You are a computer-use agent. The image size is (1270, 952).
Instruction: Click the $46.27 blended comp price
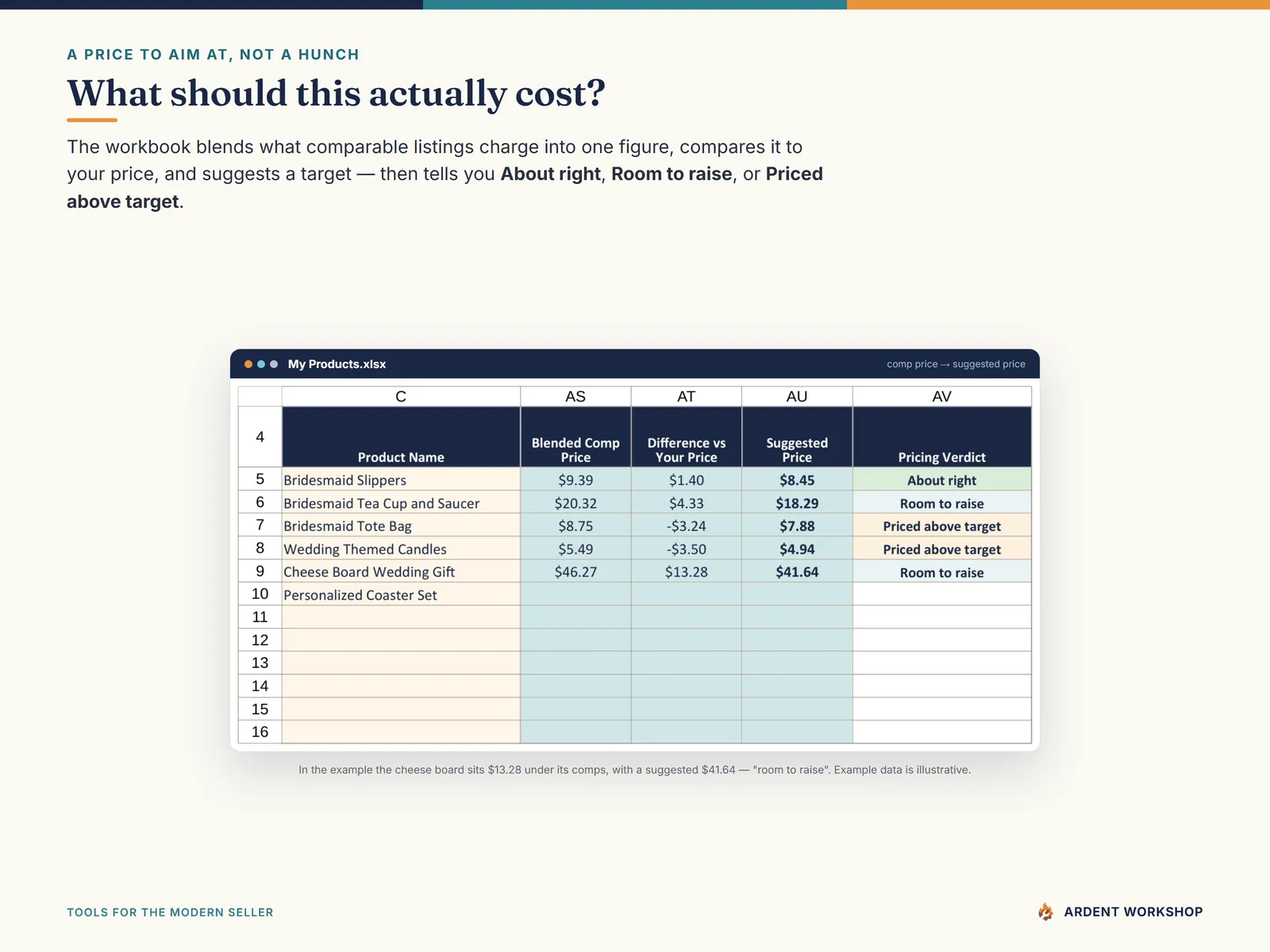[x=575, y=571]
